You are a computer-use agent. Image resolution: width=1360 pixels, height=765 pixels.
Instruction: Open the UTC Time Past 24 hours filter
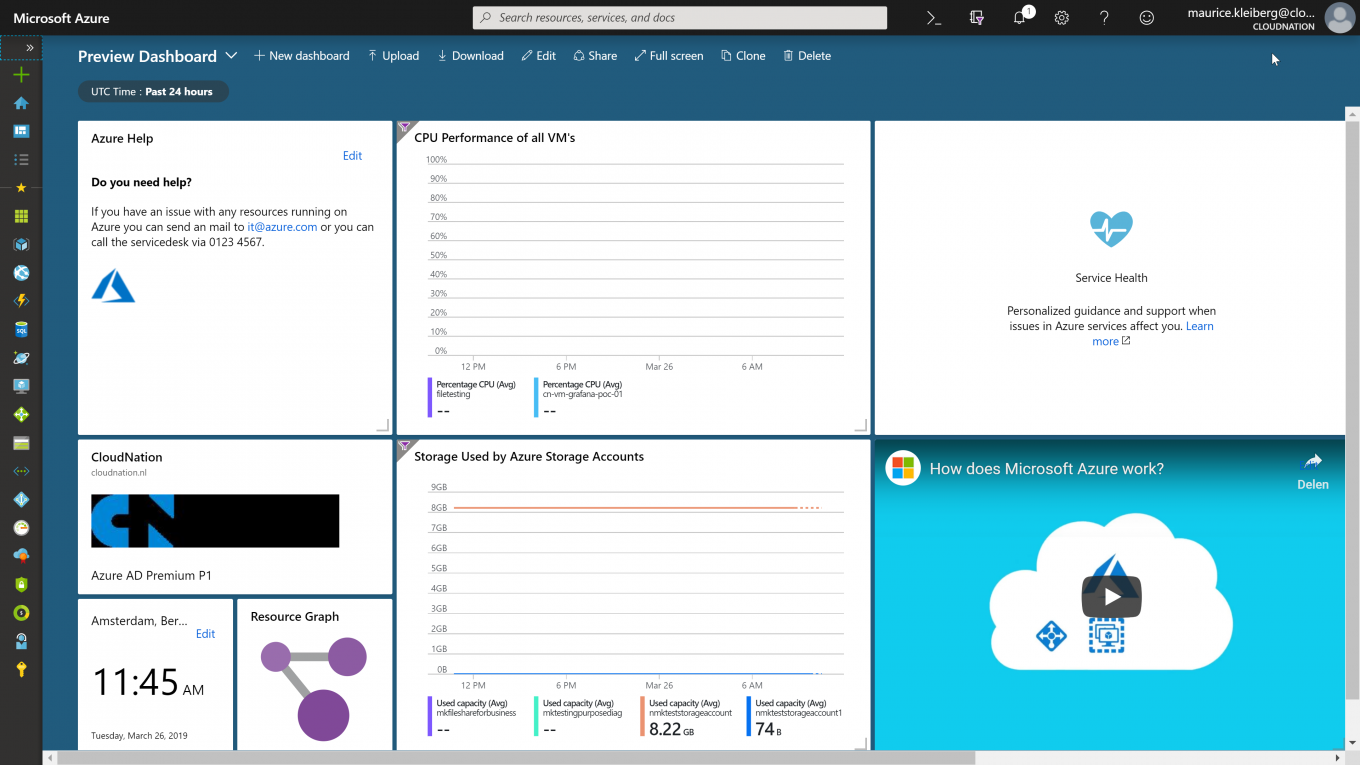153,90
